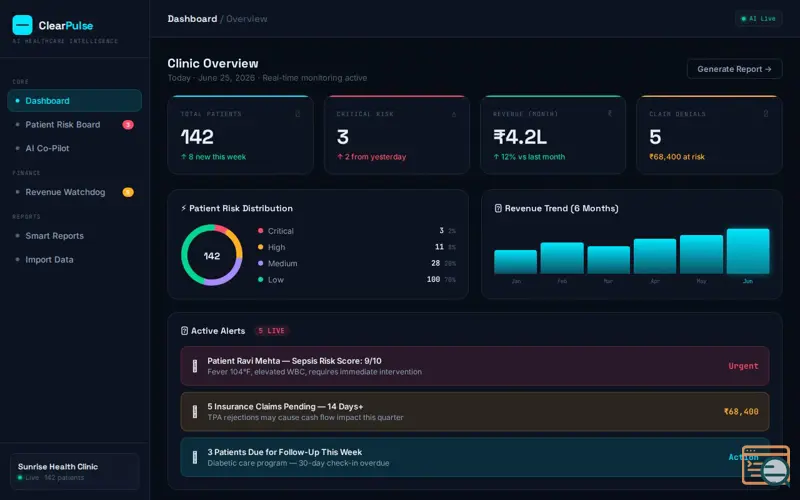Open AI Co-Pilot in sidebar
The height and width of the screenshot is (500, 800).
74,148
